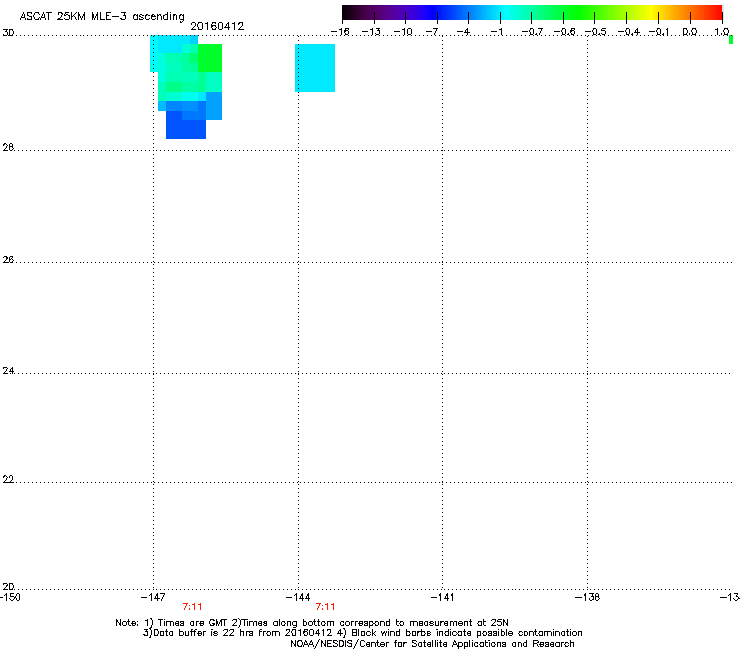Click the dark blue data block above 28N
This screenshot has height=650, width=740.
[x=186, y=127]
